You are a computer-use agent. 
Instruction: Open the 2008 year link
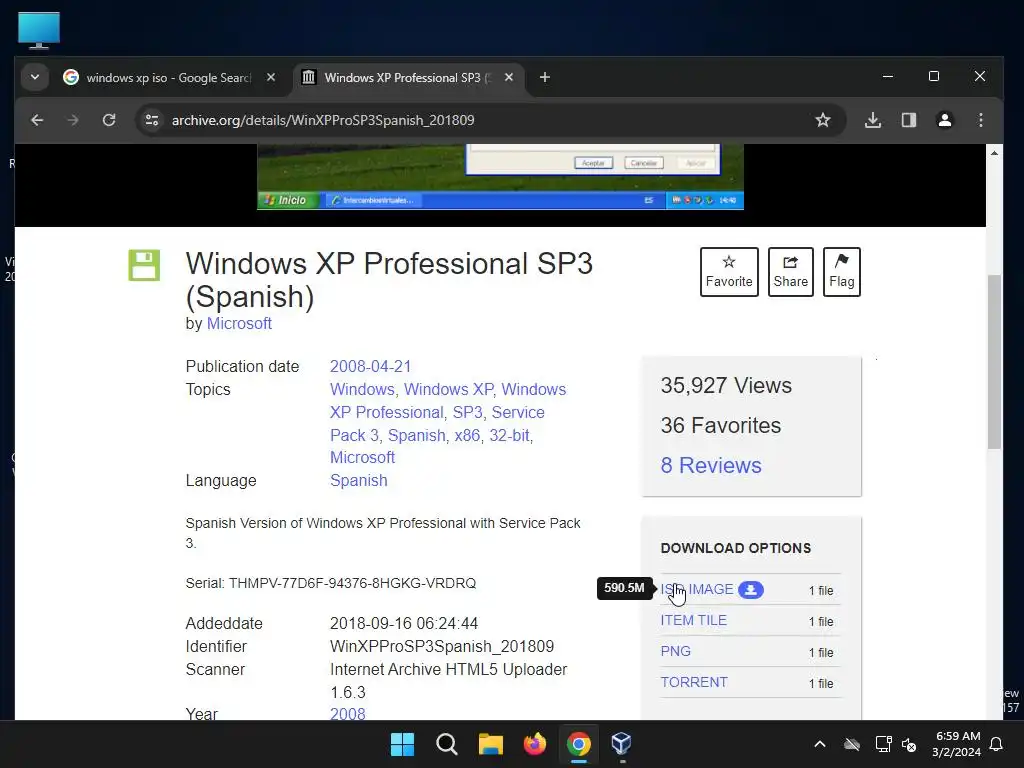(x=347, y=713)
